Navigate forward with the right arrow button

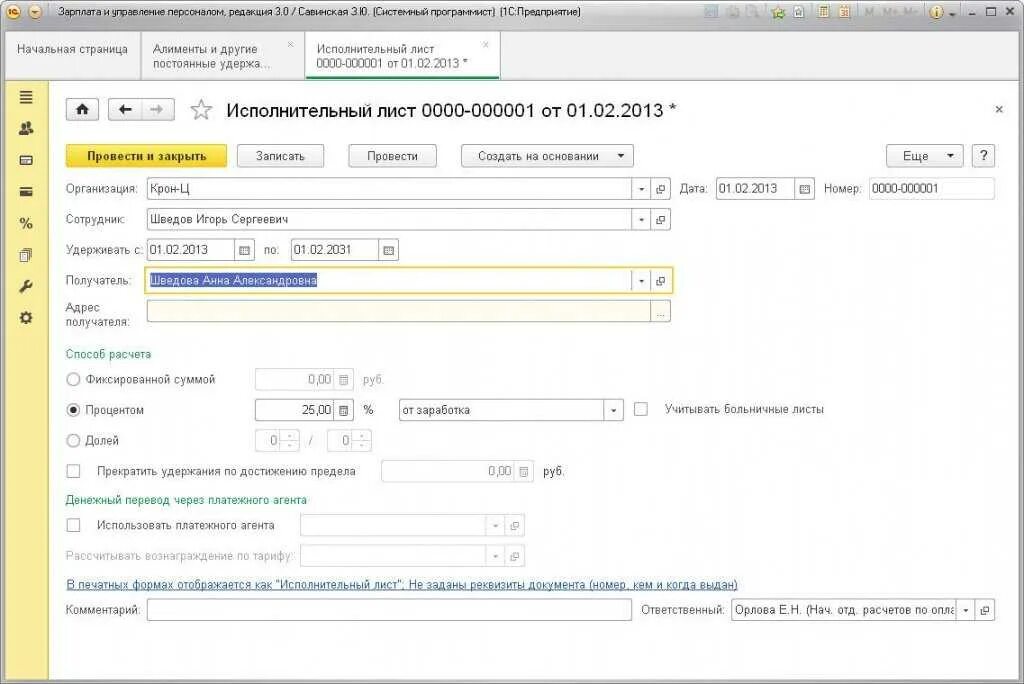click(x=157, y=110)
